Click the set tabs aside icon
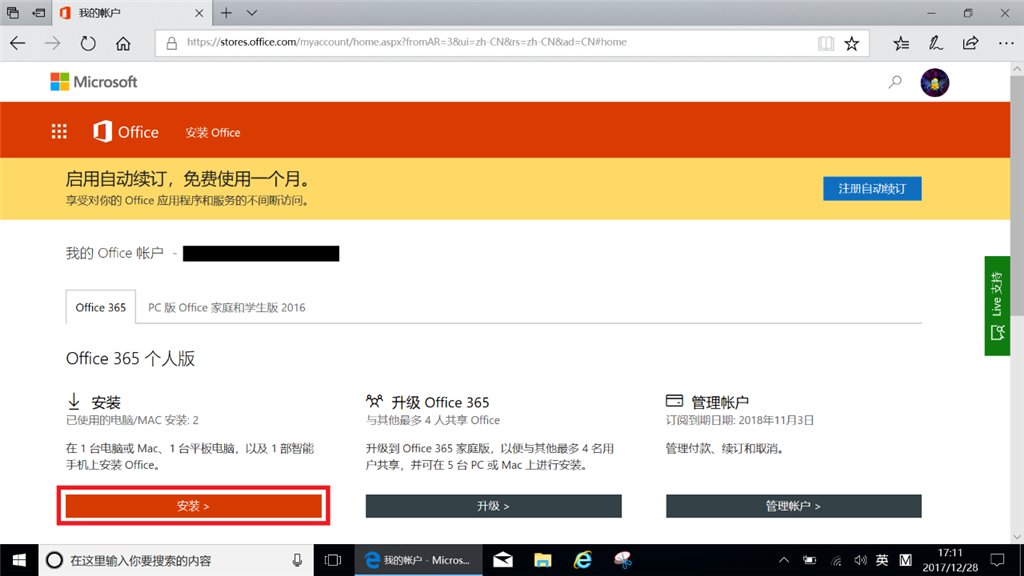Screen dimensions: 1024x576 [39, 13]
